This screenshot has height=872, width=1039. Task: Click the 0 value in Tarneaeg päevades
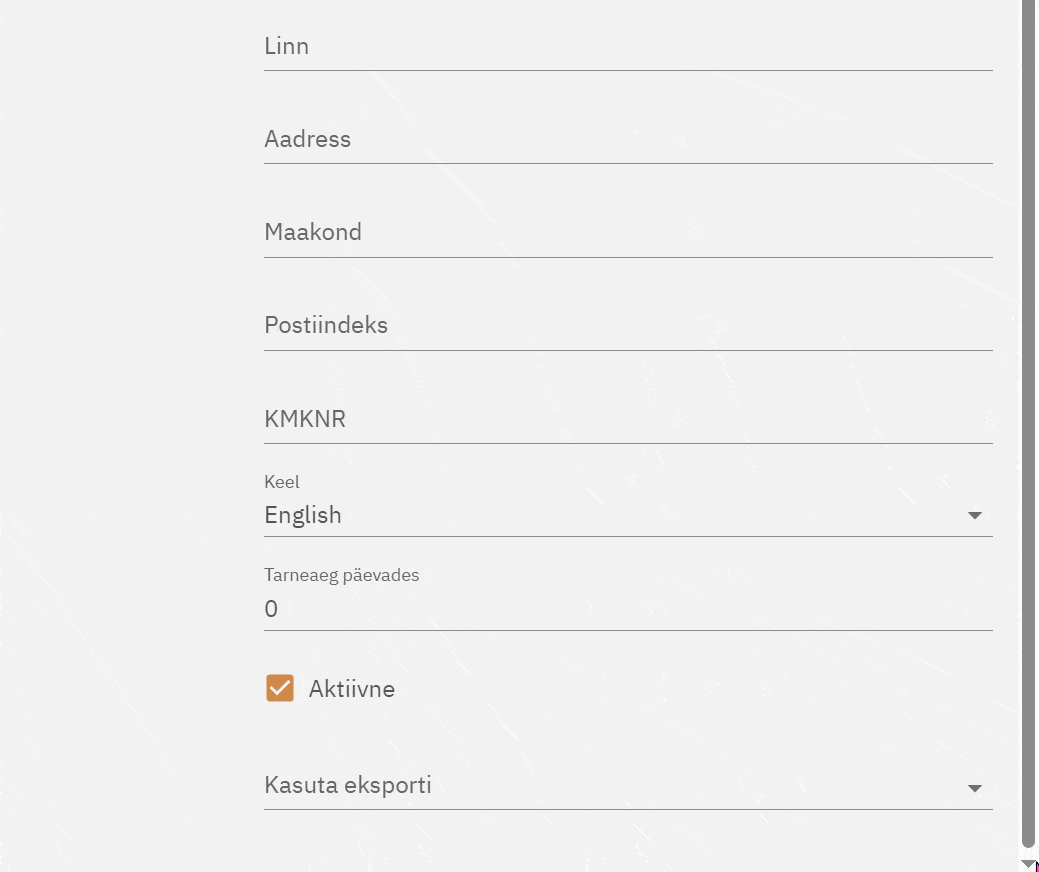(271, 609)
